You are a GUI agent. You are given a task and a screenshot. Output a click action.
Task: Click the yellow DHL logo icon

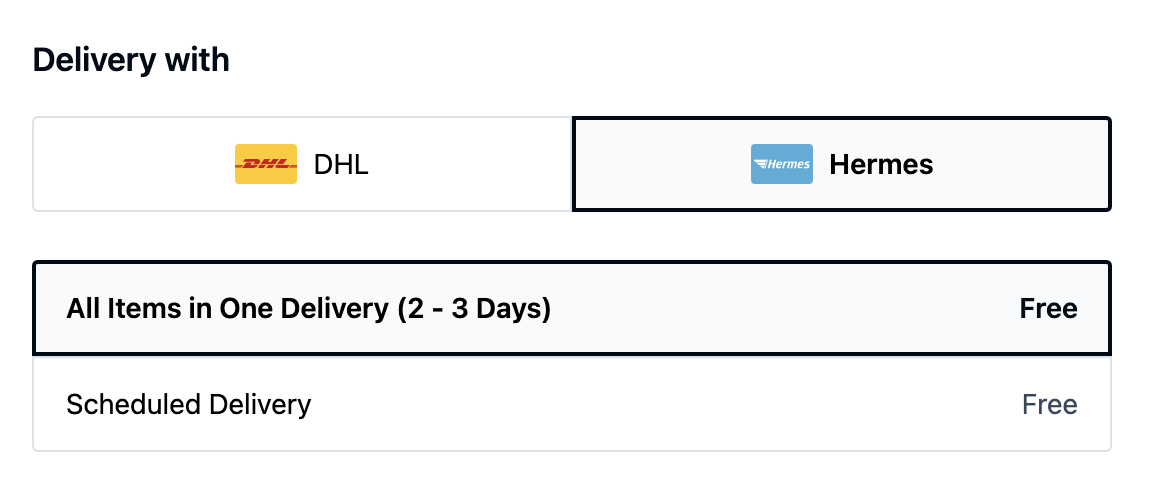[265, 164]
